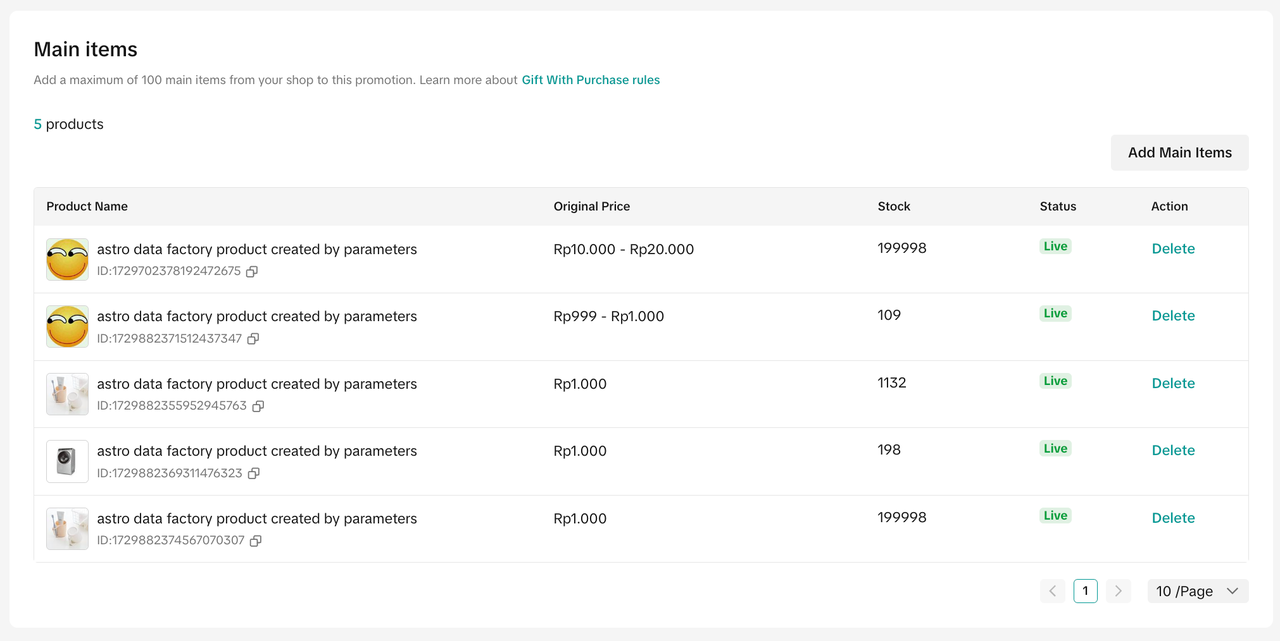Click the Live status of first product

coord(1055,246)
